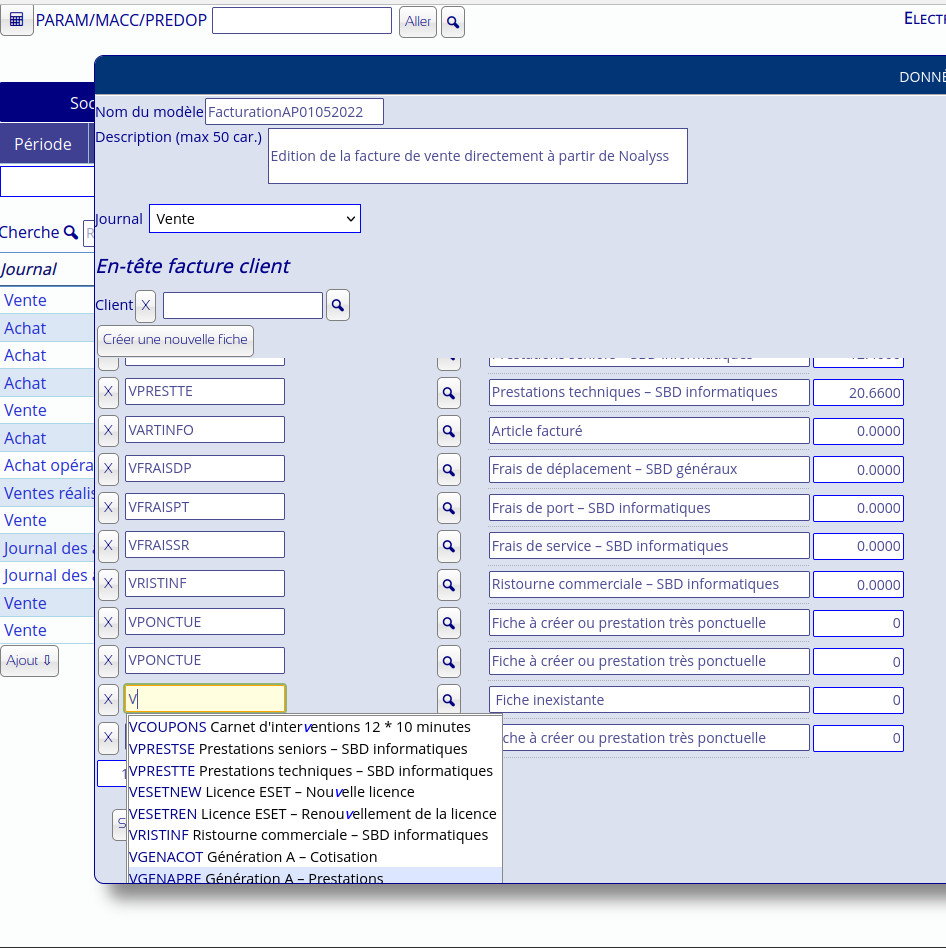
Task: Clear the VFRAISSR row using its X button
Action: click(108, 546)
